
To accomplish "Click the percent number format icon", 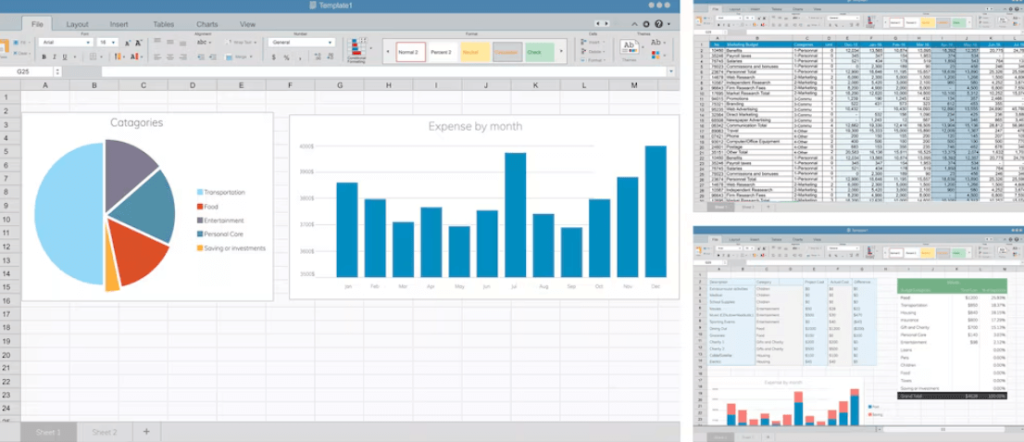I will click(x=285, y=58).
